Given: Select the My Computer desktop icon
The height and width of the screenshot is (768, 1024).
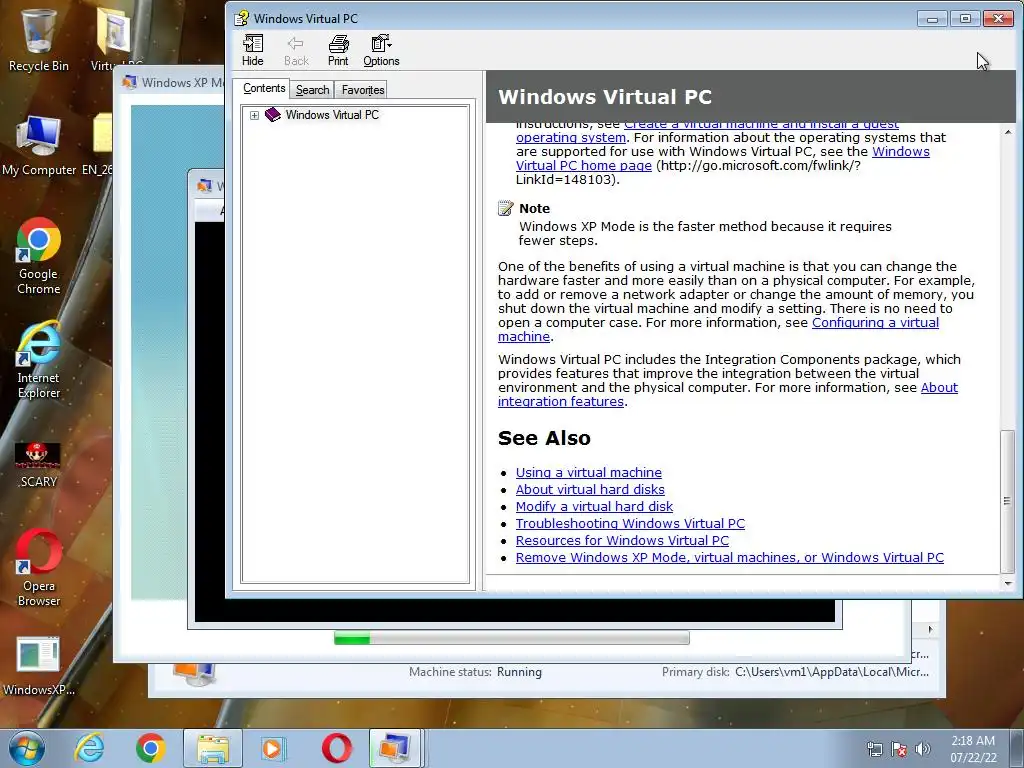Looking at the screenshot, I should point(39,146).
